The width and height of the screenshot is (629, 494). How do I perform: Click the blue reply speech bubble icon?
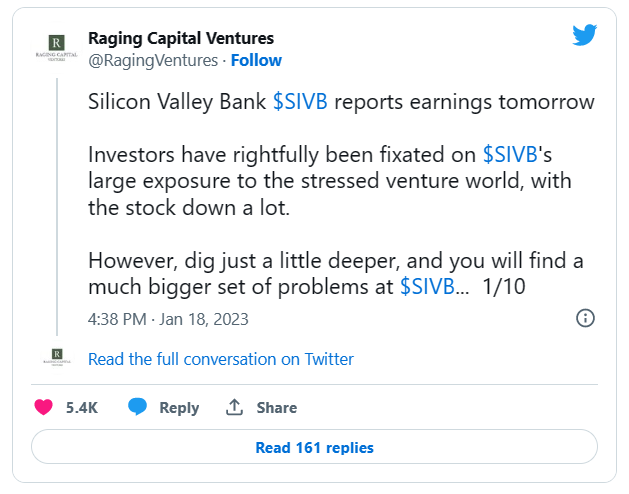(x=137, y=407)
